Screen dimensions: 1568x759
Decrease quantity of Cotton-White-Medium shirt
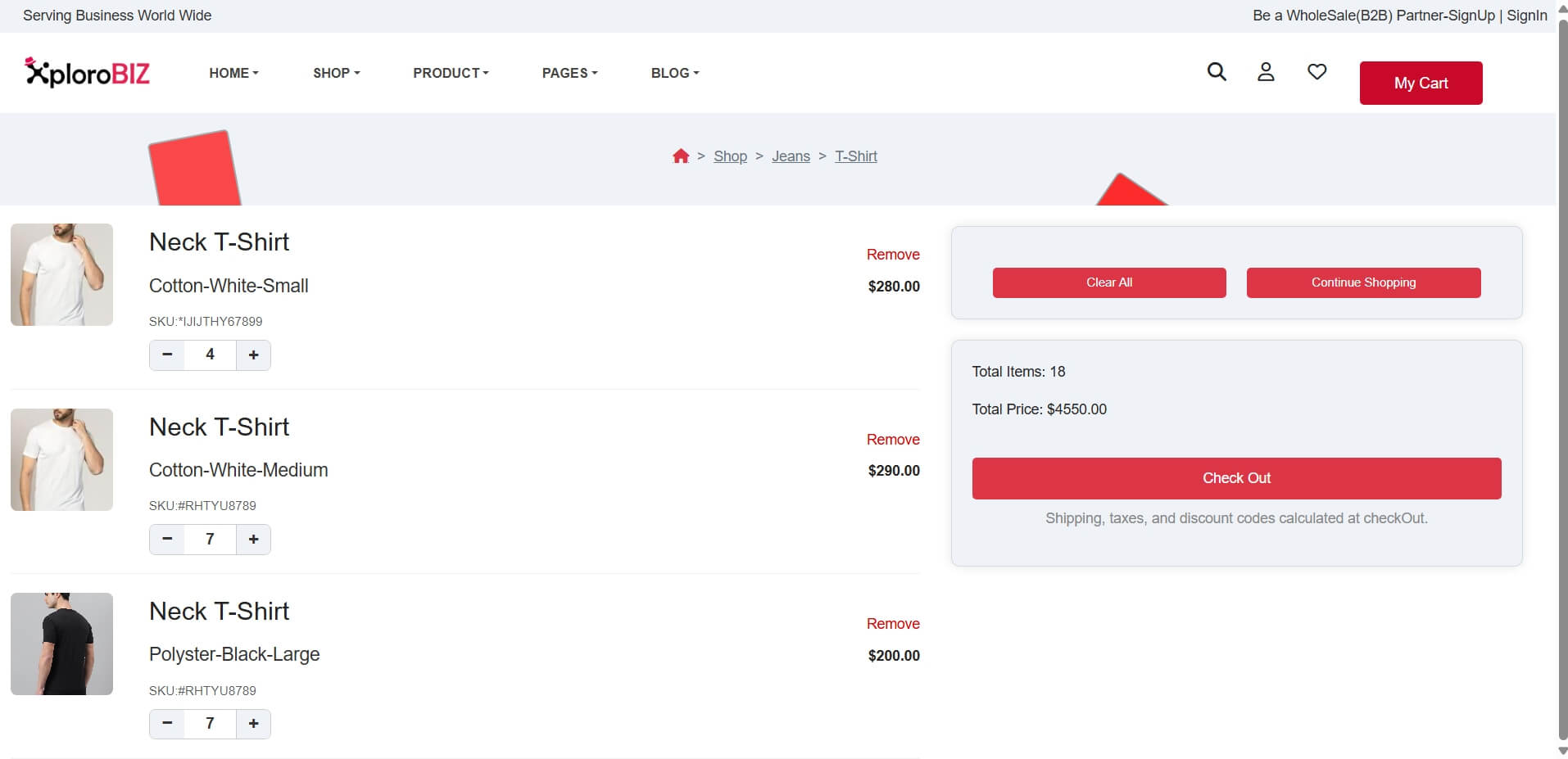point(167,539)
